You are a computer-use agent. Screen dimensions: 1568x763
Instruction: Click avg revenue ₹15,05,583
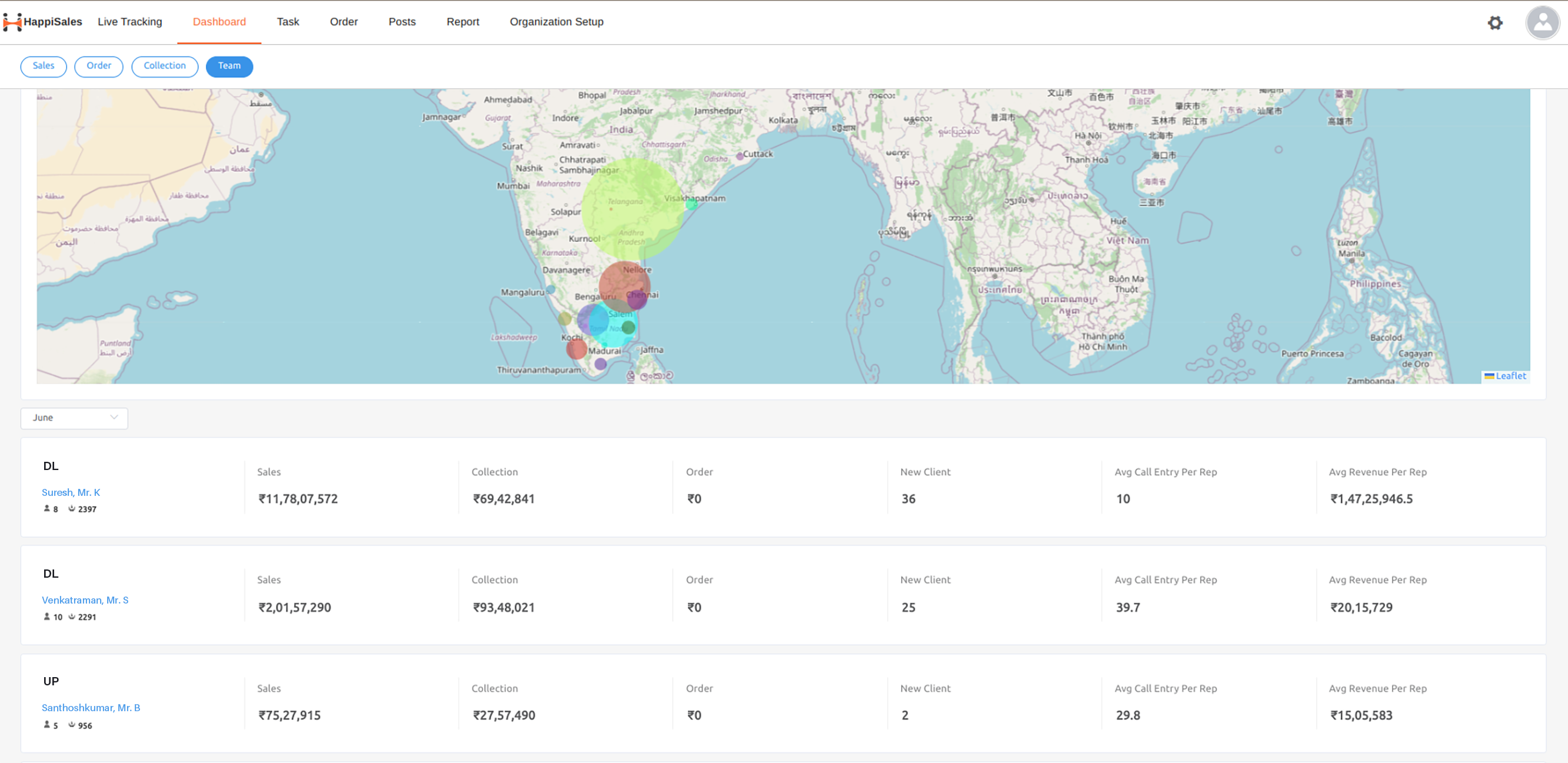pyautogui.click(x=1361, y=715)
